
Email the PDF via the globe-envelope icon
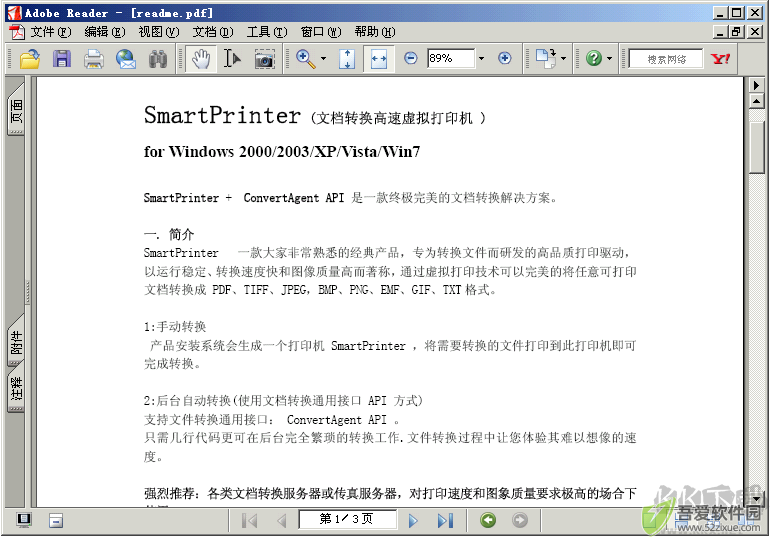click(126, 59)
